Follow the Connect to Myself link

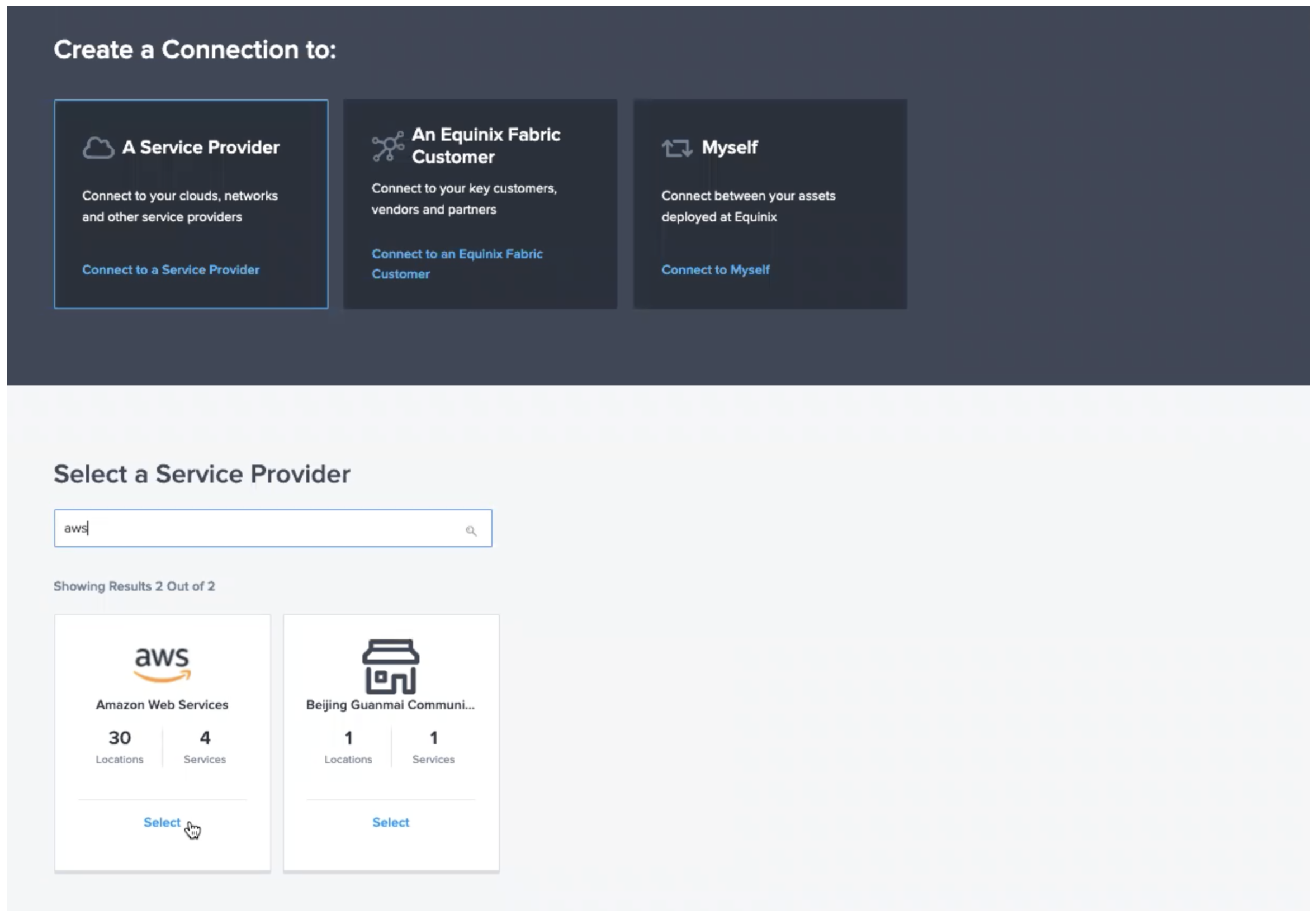716,270
